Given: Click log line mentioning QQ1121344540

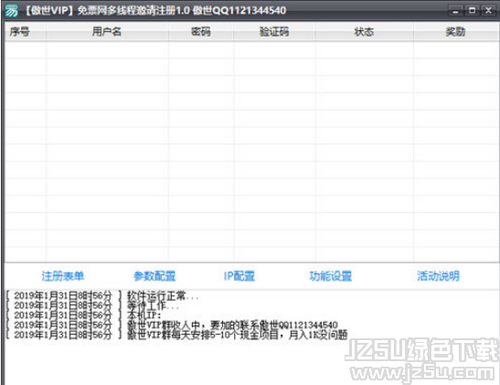Looking at the screenshot, I should tap(172, 325).
